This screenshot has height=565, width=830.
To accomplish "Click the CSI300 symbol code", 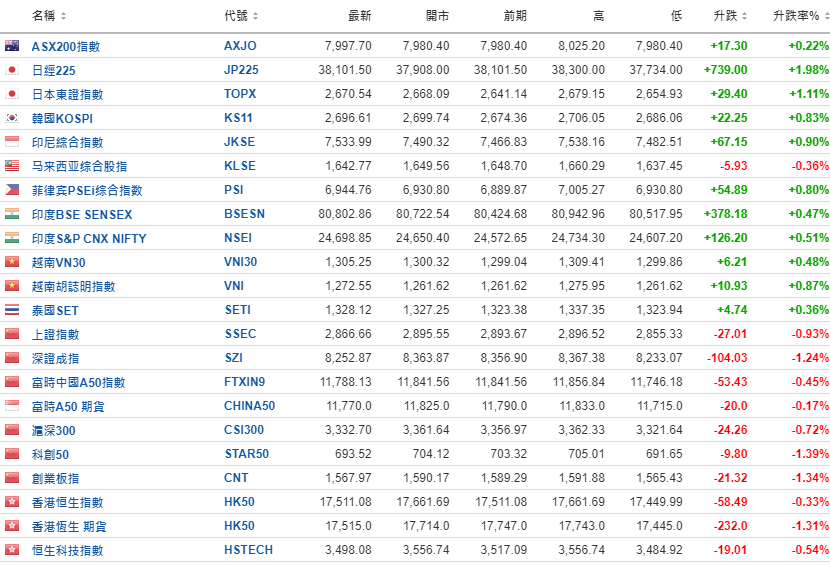I will [x=244, y=430].
